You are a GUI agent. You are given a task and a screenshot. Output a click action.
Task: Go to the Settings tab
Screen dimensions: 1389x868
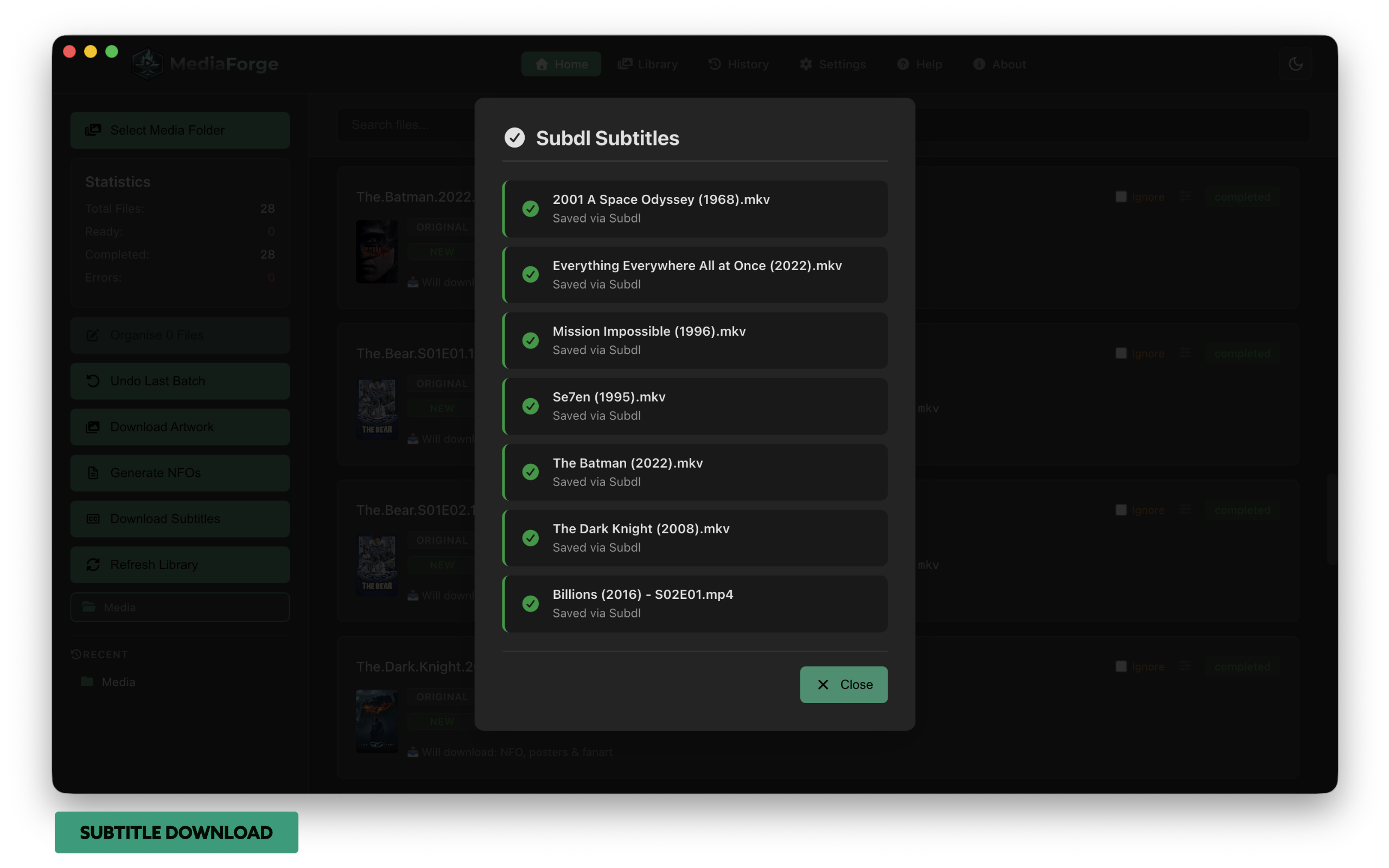point(832,63)
